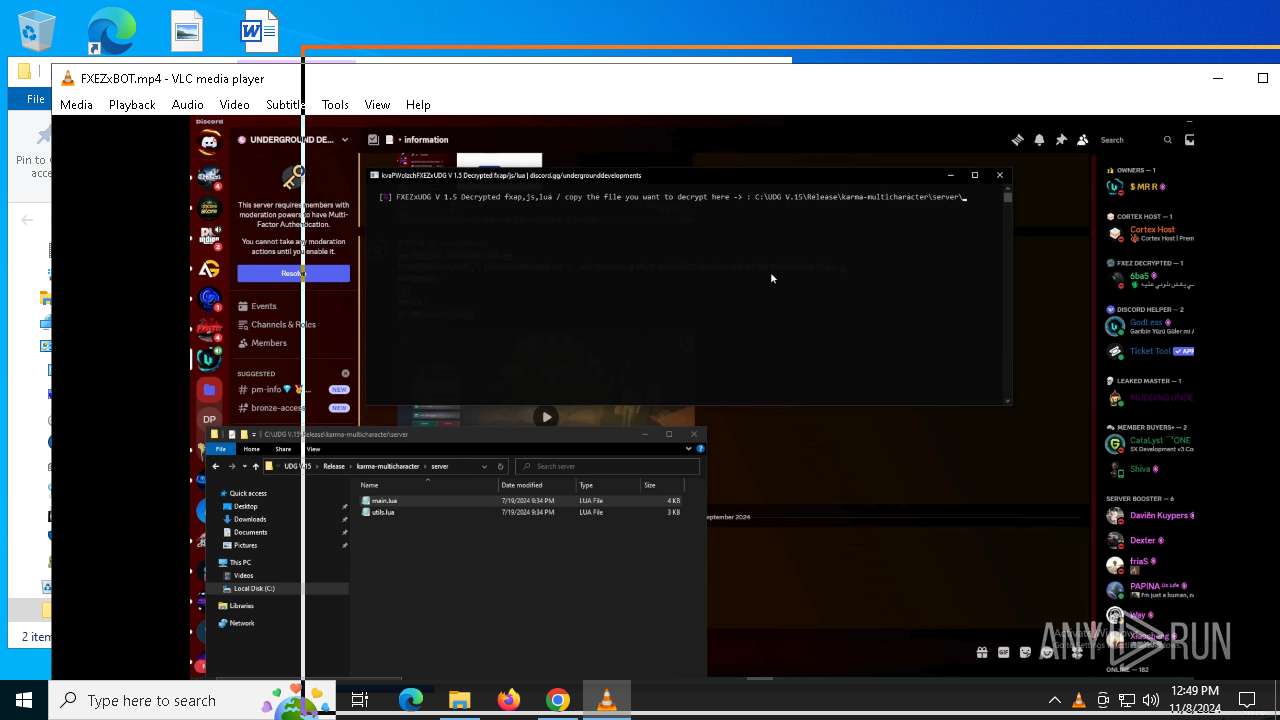Screen dimensions: 1280x720
Task: Launch Firefox from the taskbar
Action: click(x=509, y=700)
